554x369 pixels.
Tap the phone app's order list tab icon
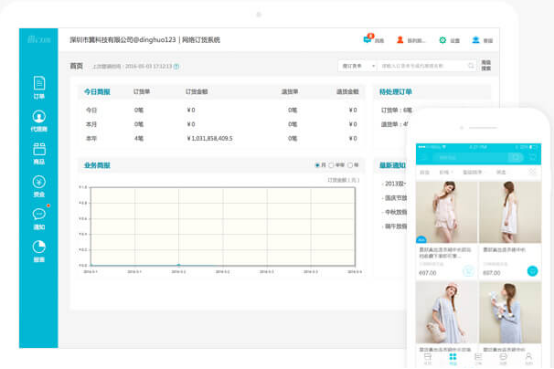click(x=478, y=356)
